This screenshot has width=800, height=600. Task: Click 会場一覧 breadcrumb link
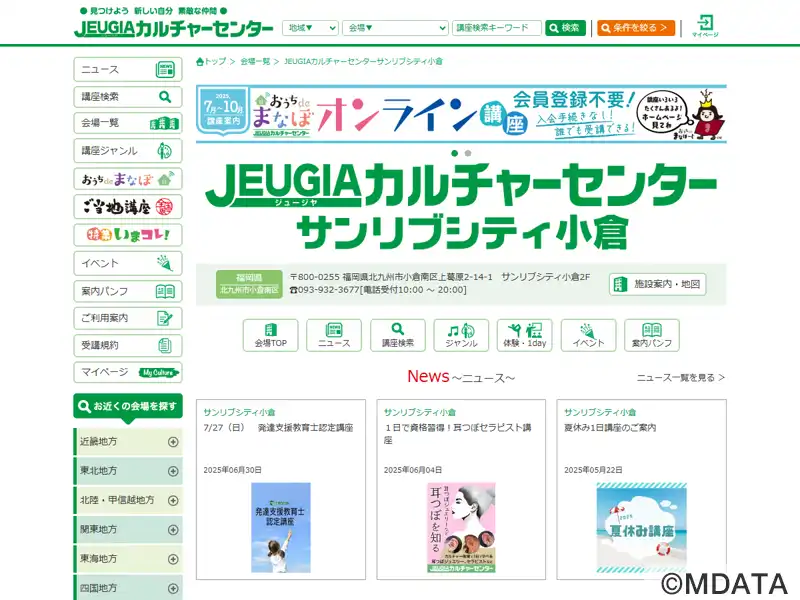point(255,62)
